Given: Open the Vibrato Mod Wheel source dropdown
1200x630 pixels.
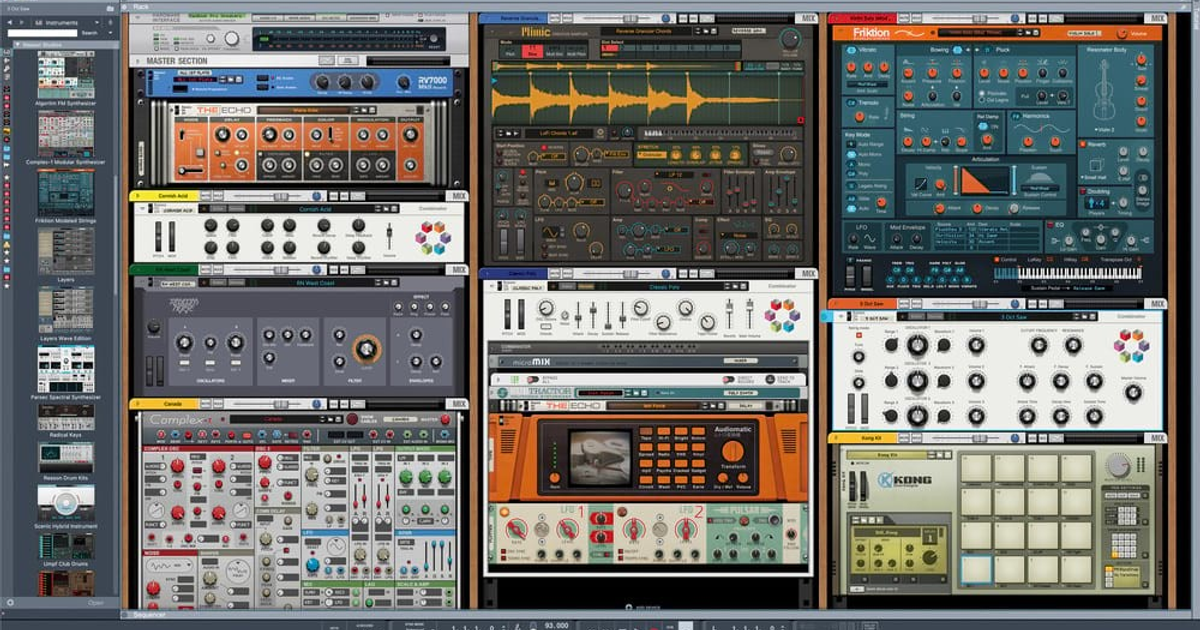Looking at the screenshot, I should 867,85.
